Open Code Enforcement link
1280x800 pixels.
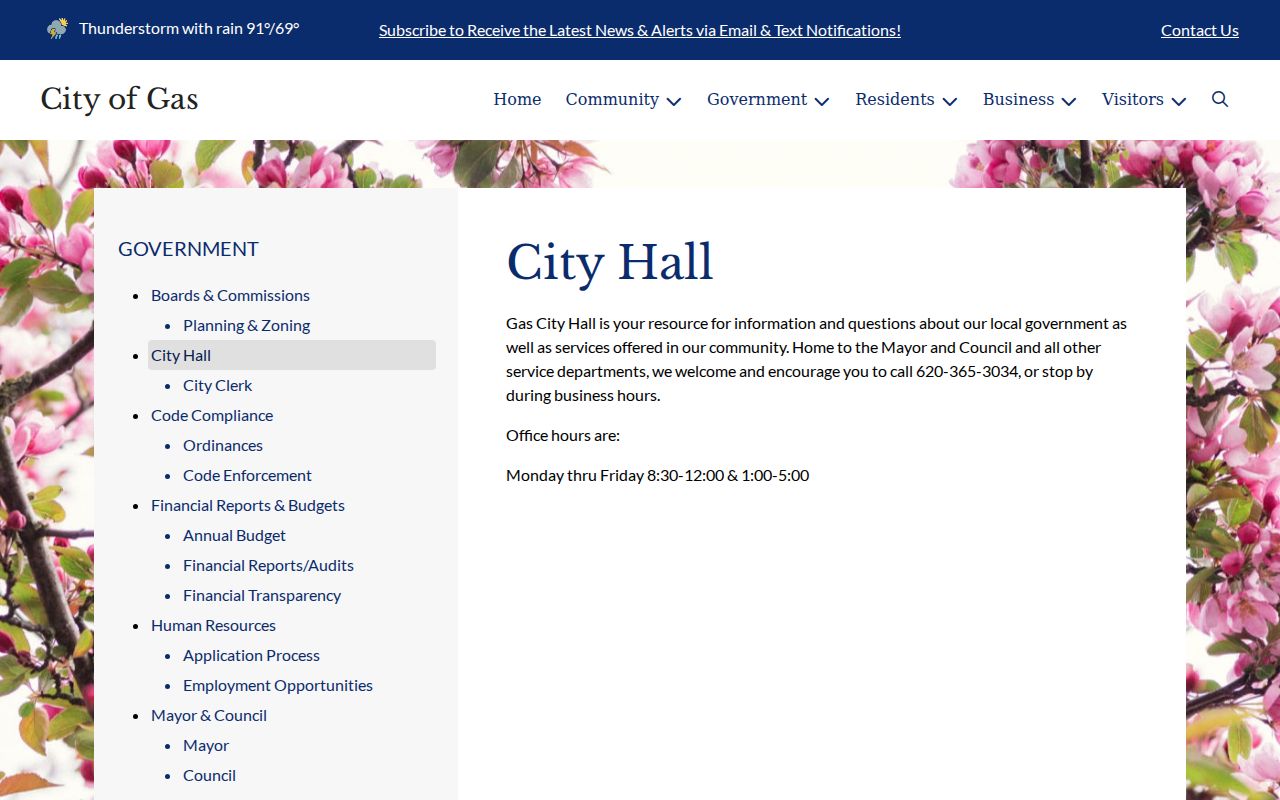coord(247,475)
